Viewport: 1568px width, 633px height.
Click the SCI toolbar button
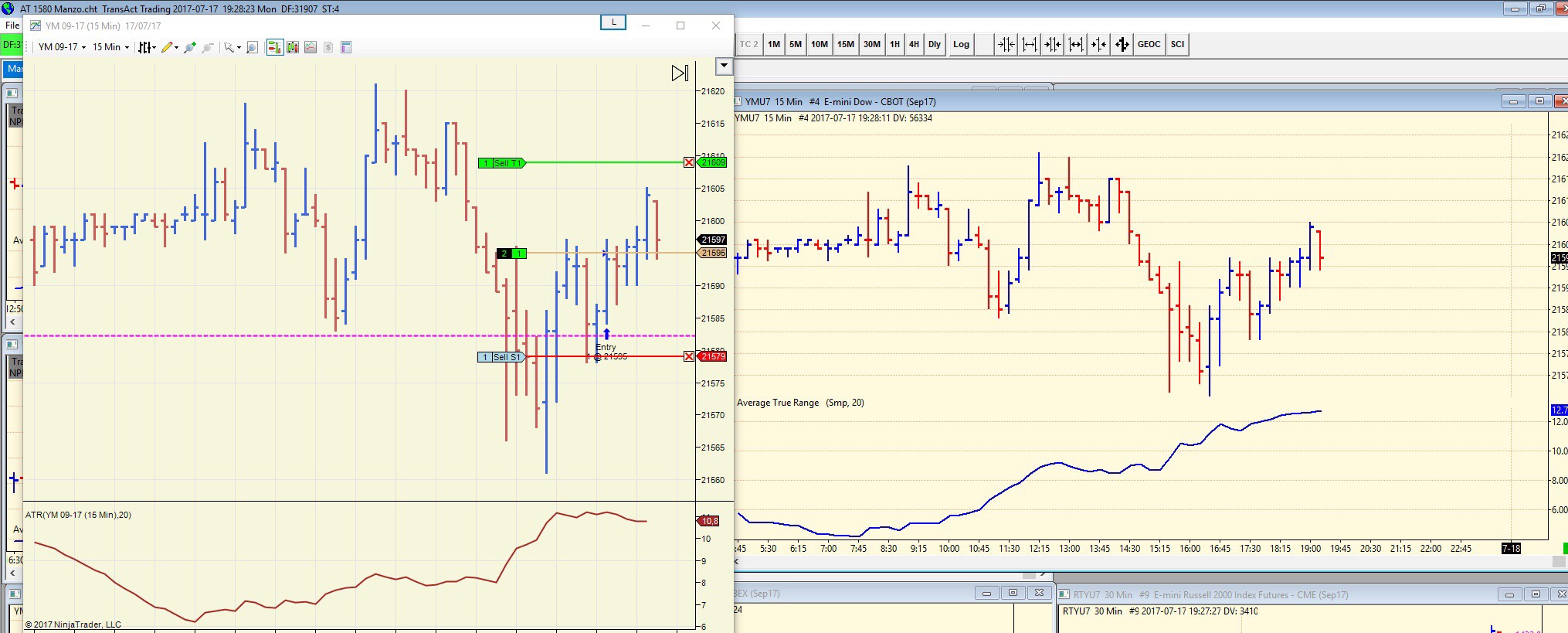click(1178, 44)
